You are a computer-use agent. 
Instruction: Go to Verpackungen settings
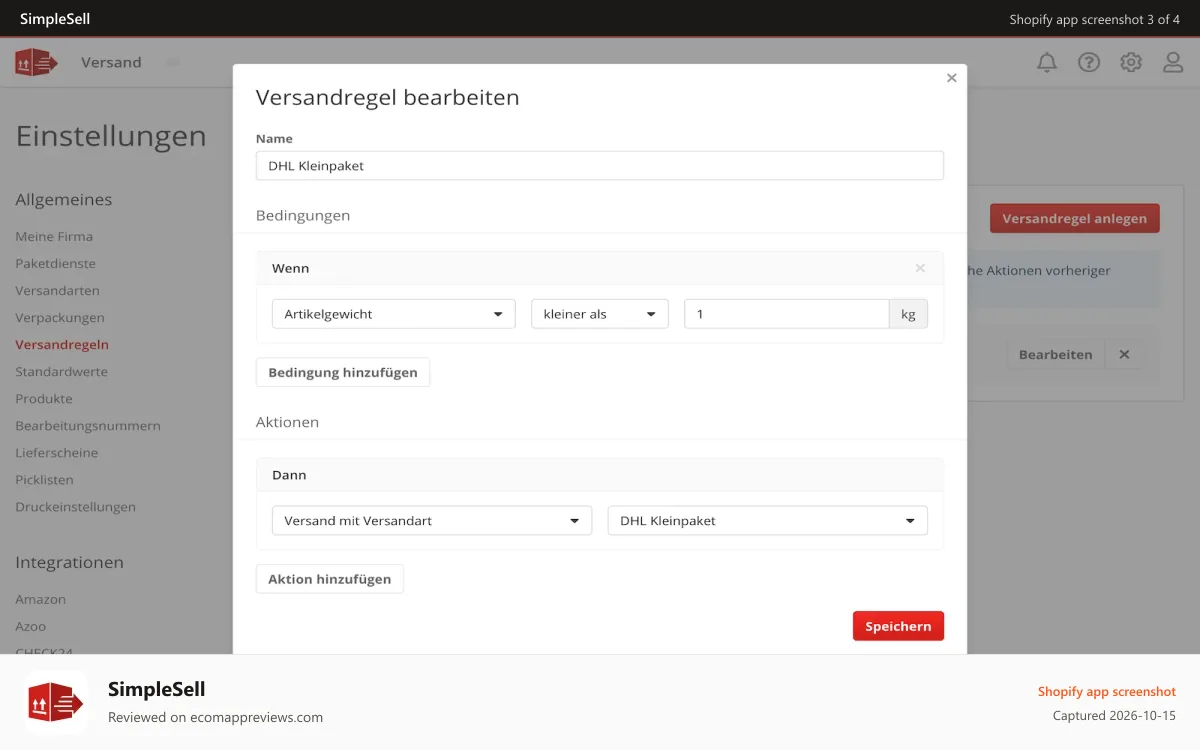pyautogui.click(x=60, y=318)
